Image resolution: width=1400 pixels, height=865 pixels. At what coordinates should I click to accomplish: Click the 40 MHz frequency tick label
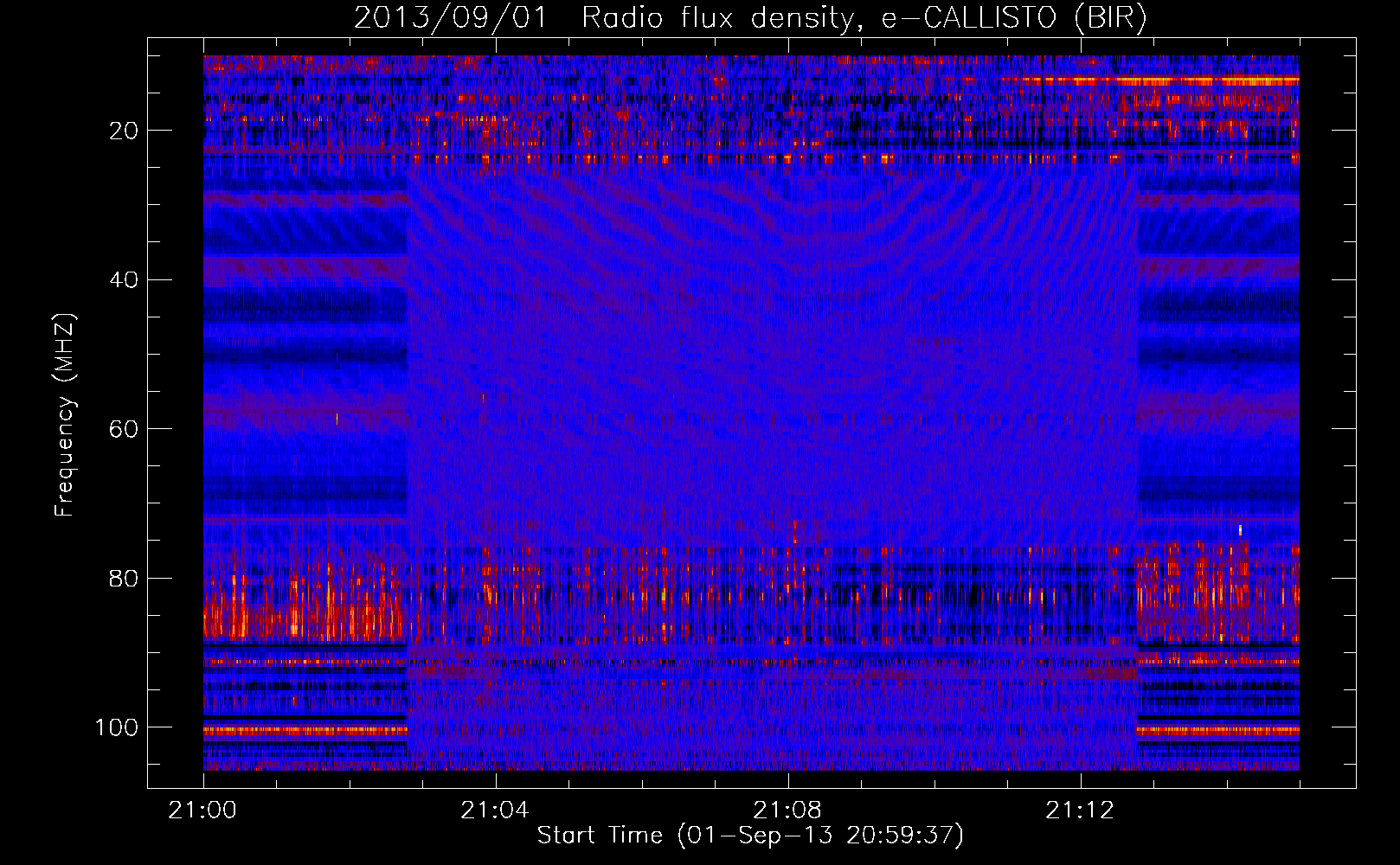[x=124, y=280]
